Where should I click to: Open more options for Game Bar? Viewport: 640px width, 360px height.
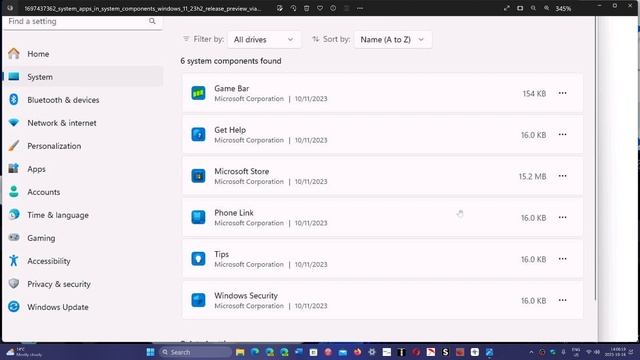pyautogui.click(x=562, y=93)
